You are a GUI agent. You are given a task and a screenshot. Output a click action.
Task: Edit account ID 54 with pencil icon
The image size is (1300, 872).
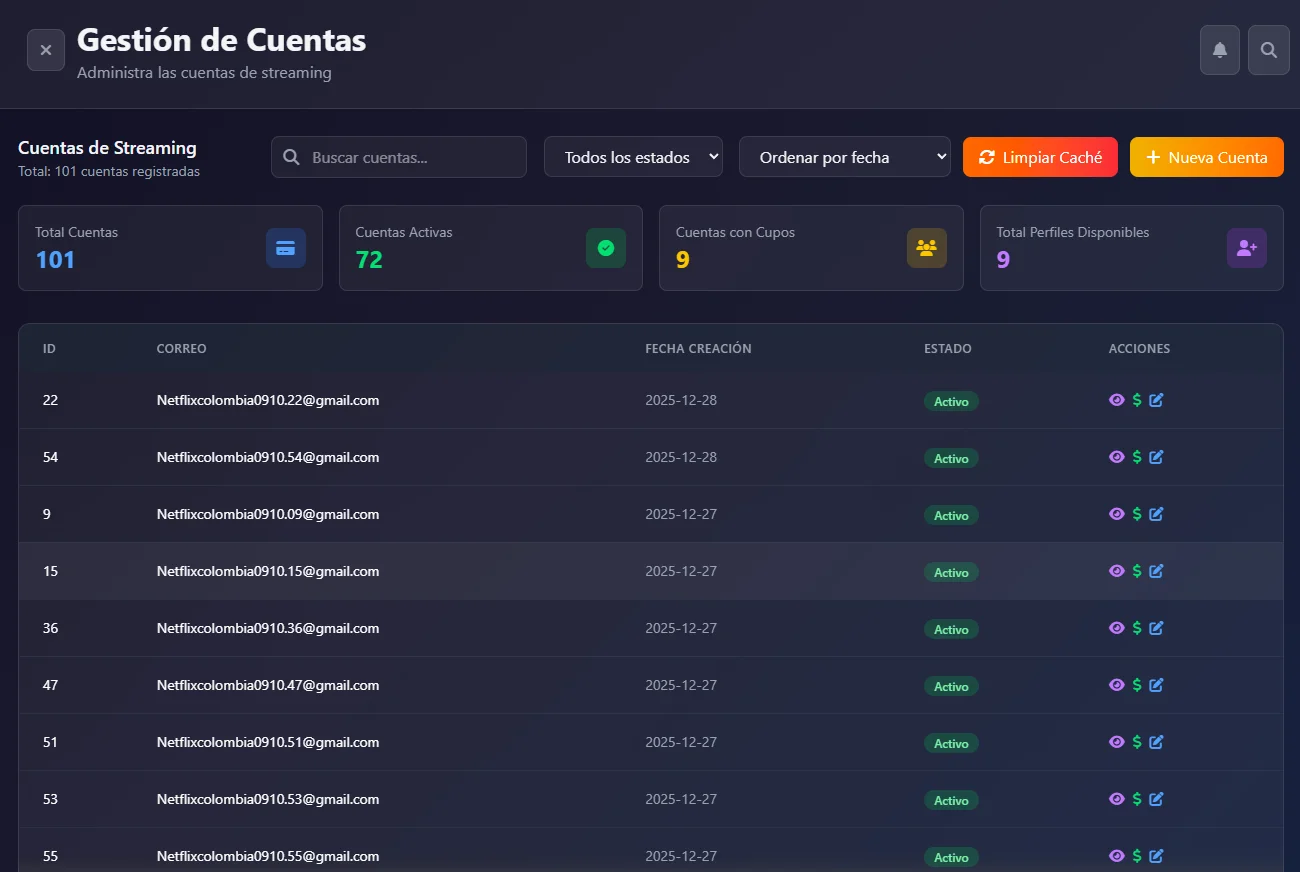tap(1157, 457)
